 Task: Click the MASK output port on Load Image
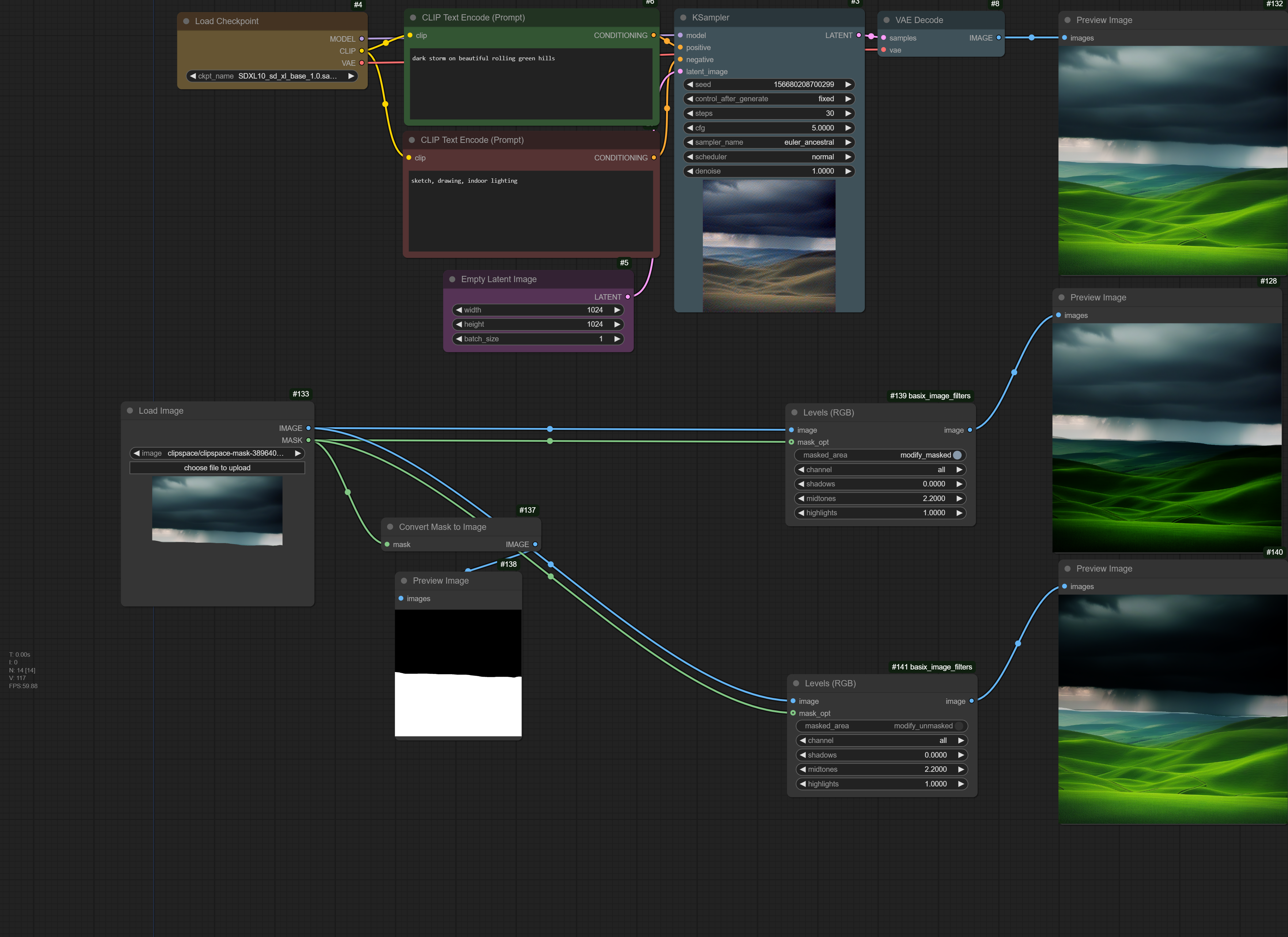coord(308,440)
